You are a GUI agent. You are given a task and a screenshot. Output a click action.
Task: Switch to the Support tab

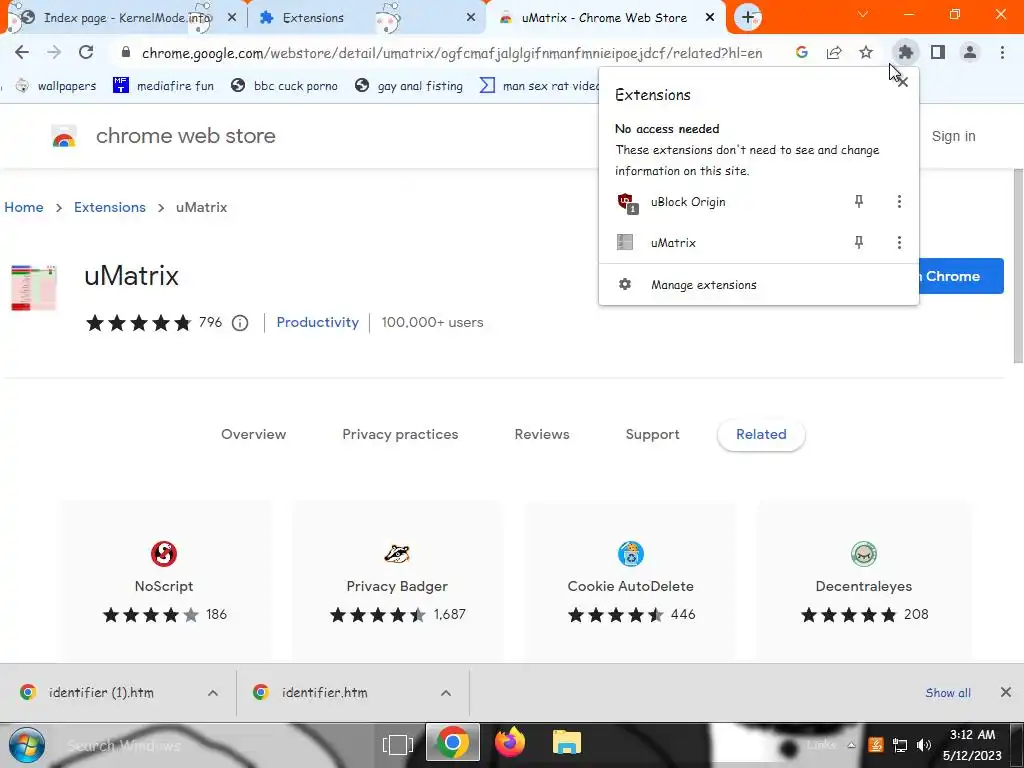652,434
